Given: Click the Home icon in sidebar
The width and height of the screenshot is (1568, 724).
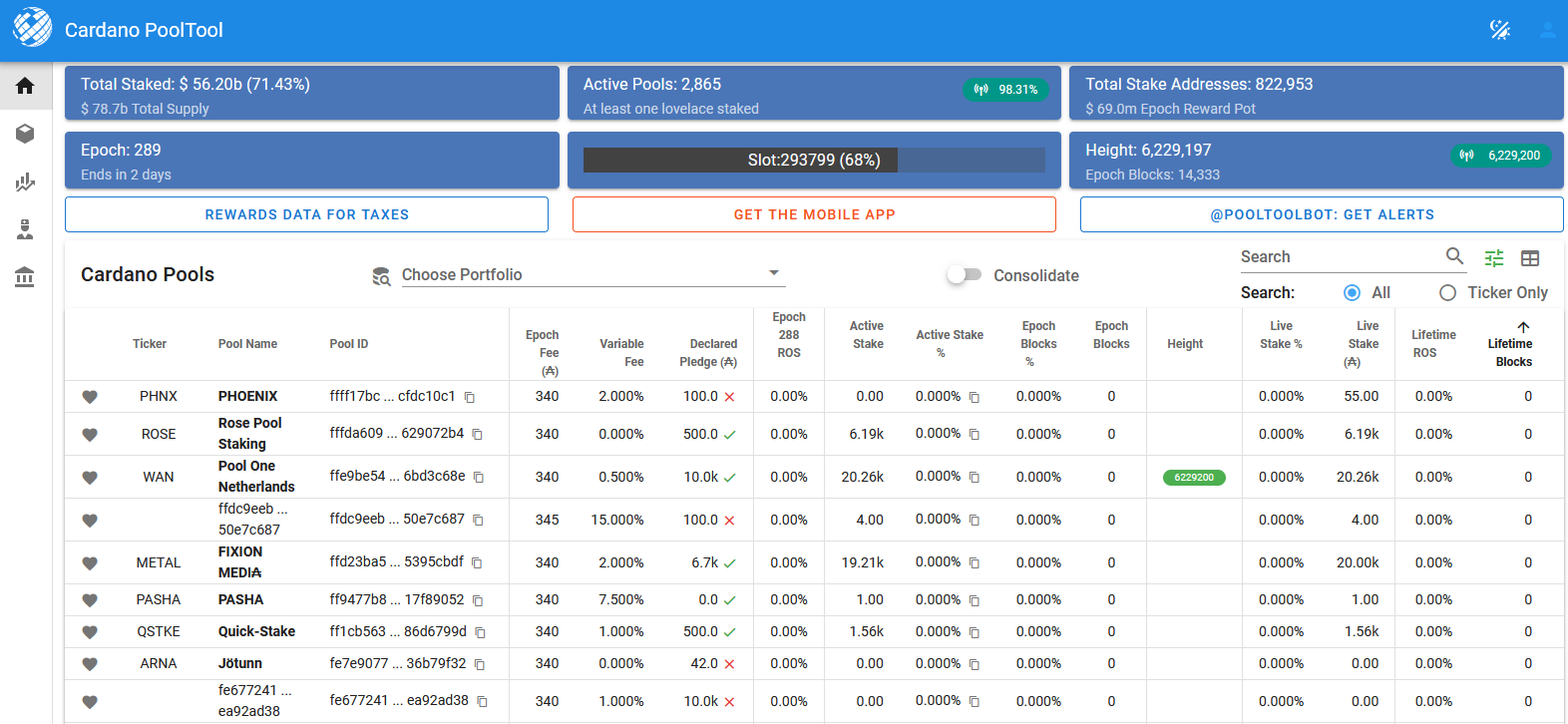Looking at the screenshot, I should coord(25,86).
